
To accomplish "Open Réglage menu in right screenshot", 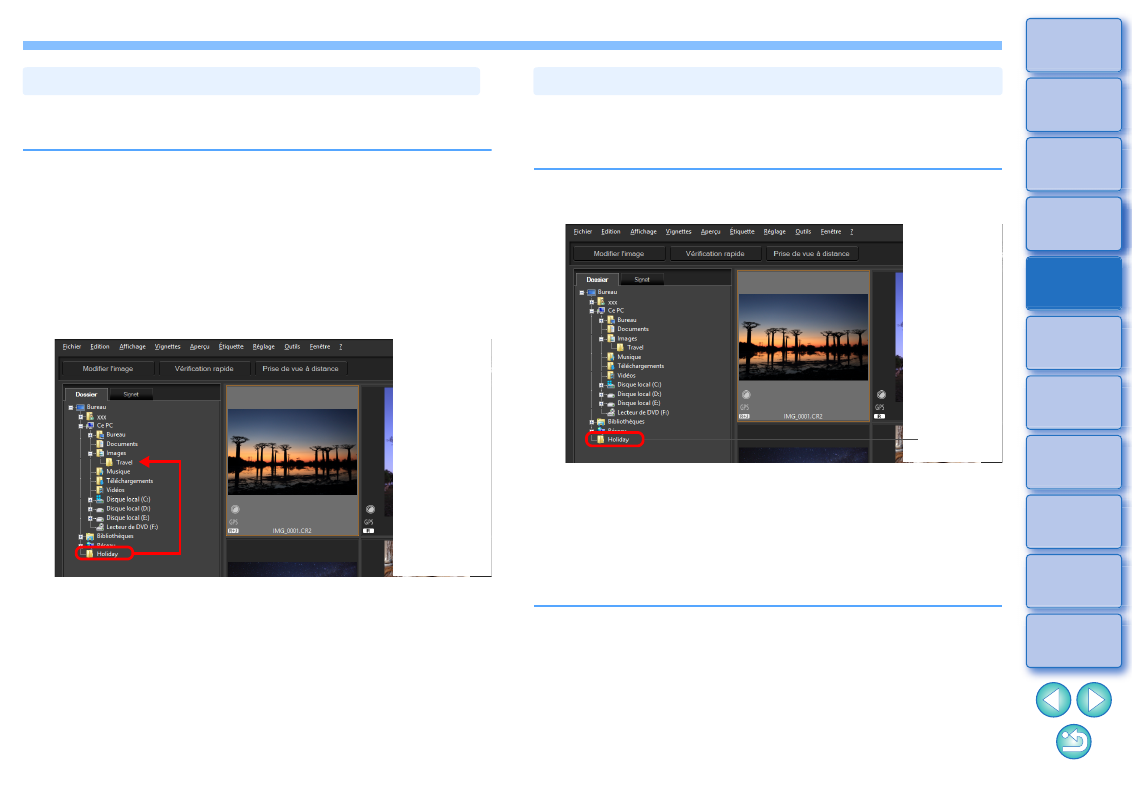I will pos(774,232).
